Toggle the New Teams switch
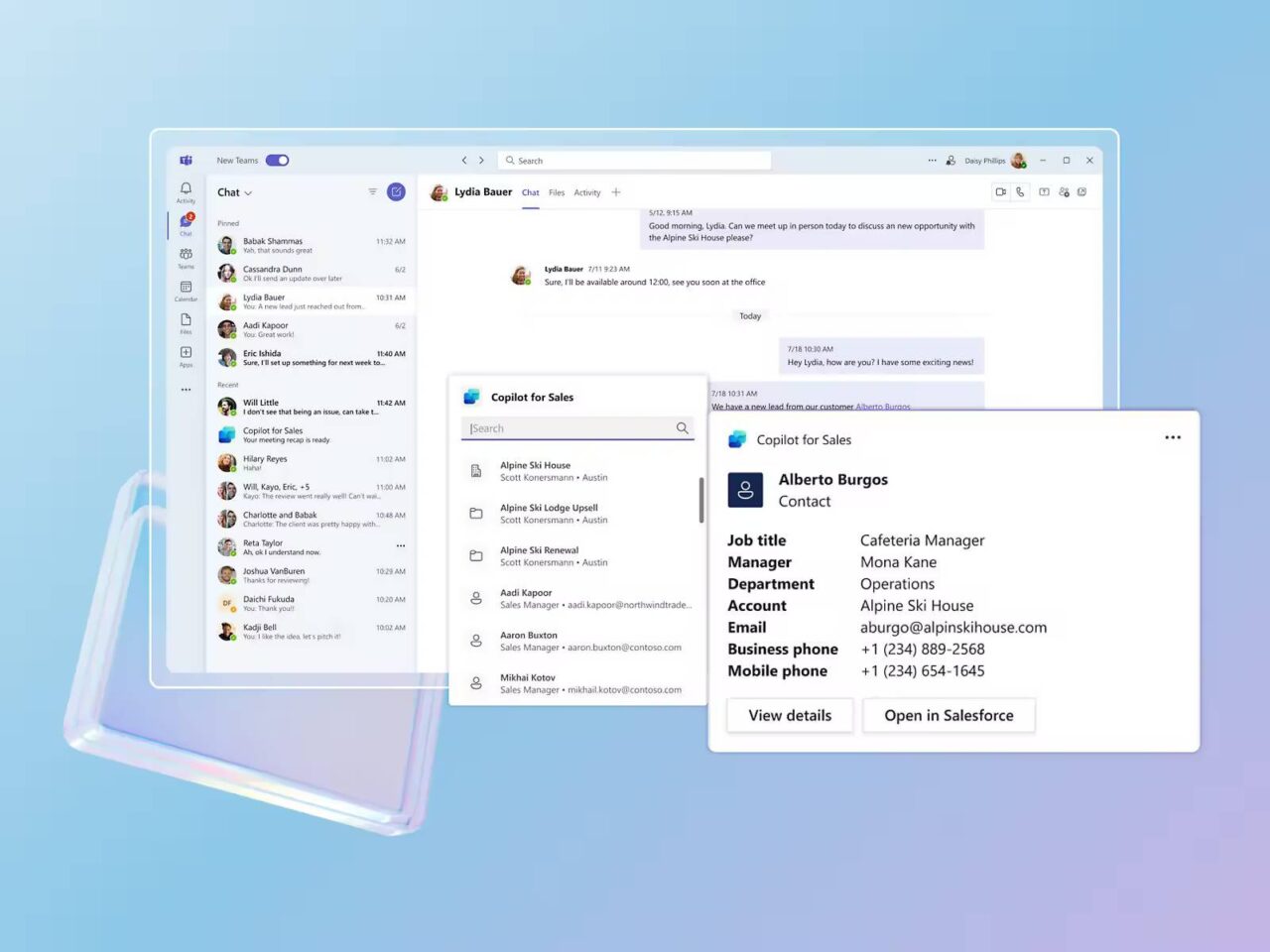Viewport: 1270px width, 952px height. tap(277, 160)
